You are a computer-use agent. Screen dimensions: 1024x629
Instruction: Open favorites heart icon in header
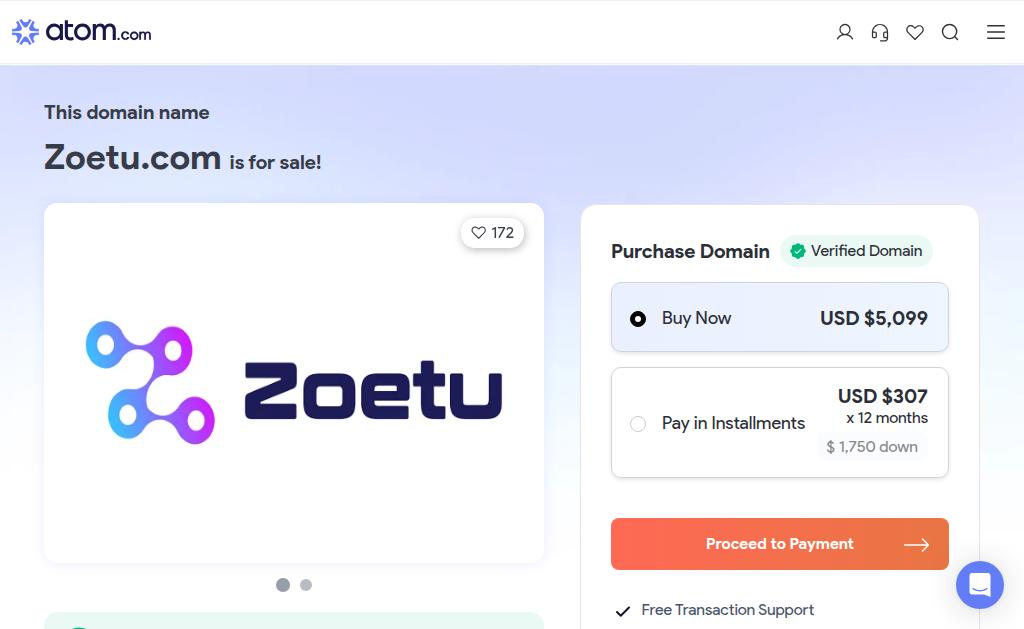point(915,32)
